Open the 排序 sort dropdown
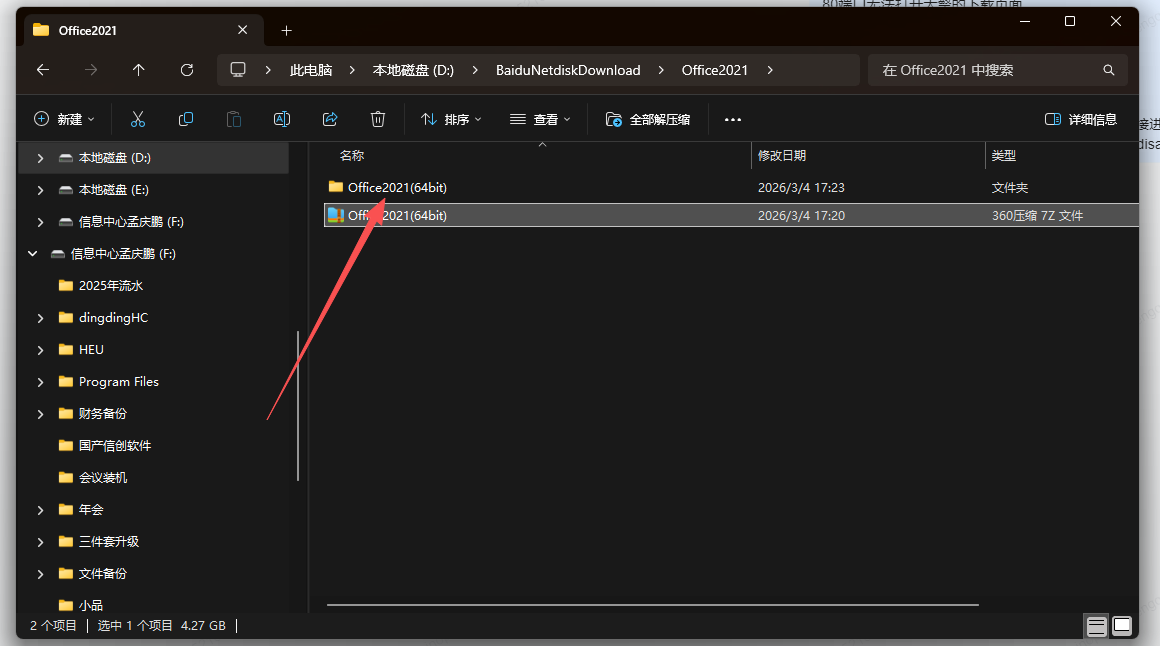Screen dimensions: 1160x646 click(x=451, y=119)
